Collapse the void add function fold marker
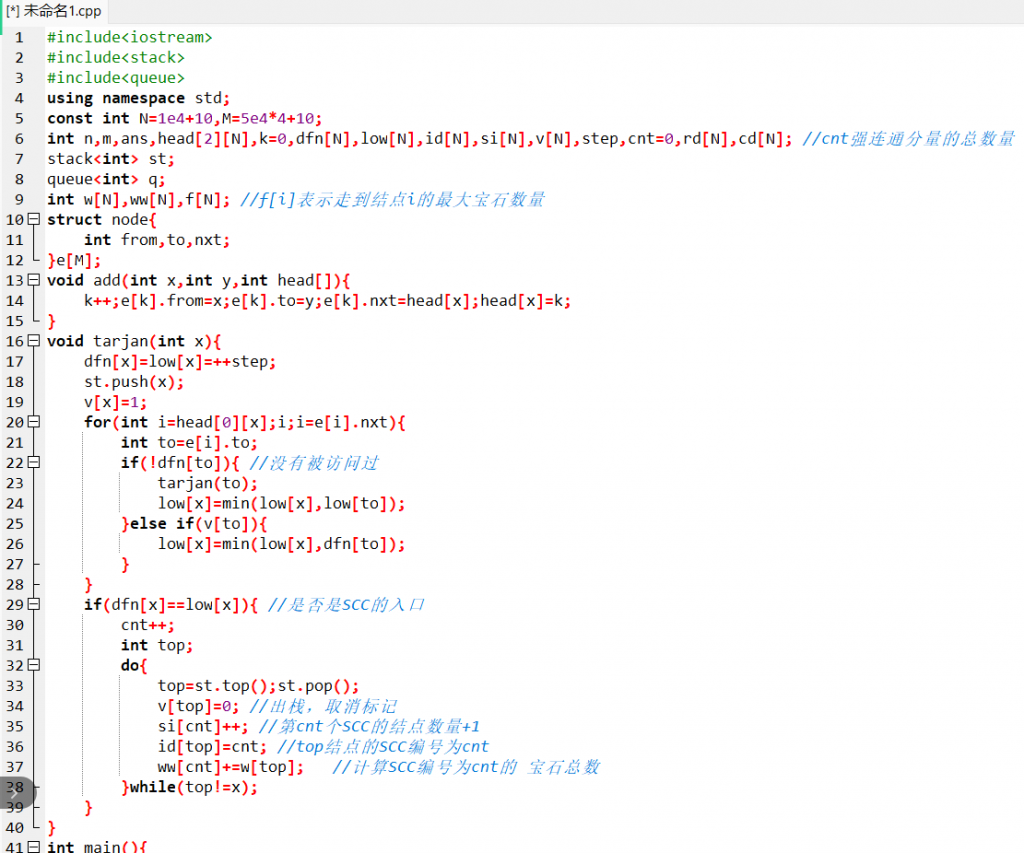 (34, 280)
